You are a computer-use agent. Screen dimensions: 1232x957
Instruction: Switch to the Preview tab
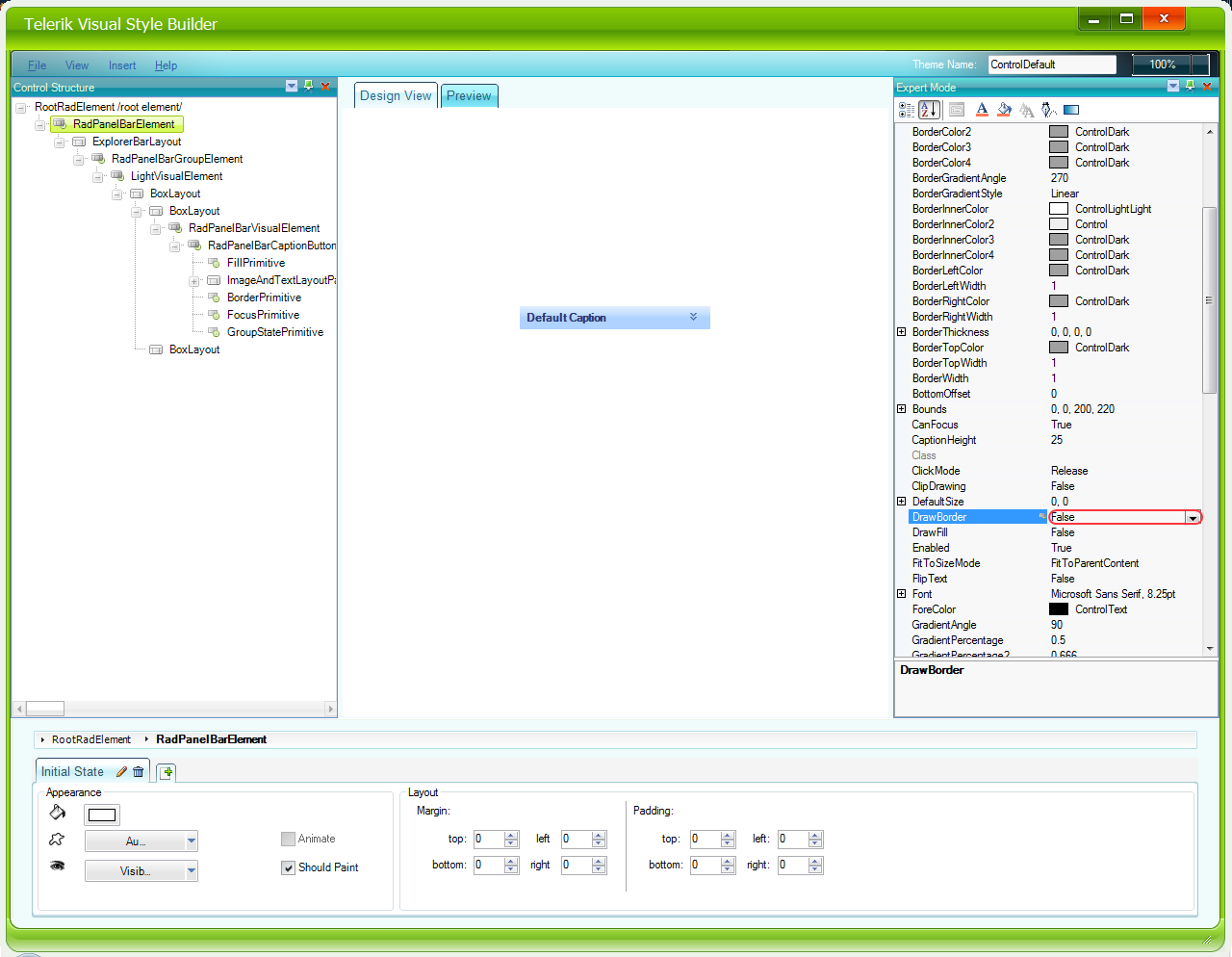469,95
